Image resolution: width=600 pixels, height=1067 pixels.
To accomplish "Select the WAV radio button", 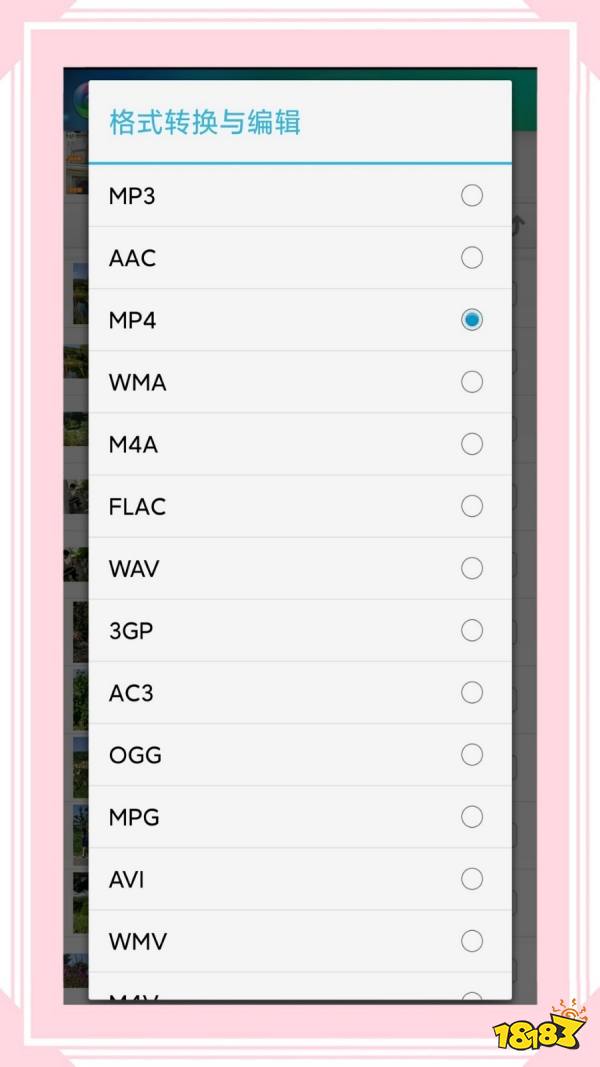I will pos(472,569).
